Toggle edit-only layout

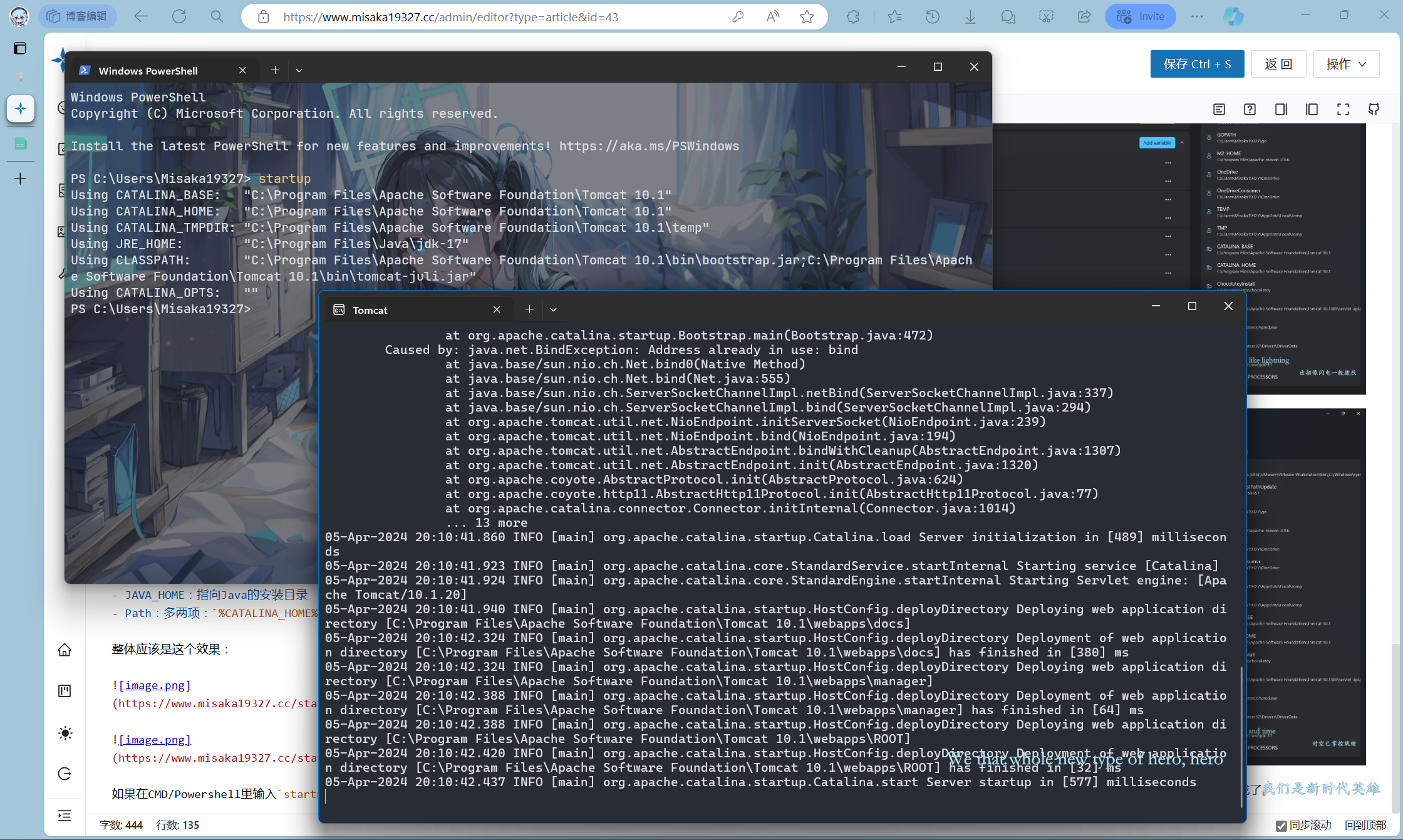[1312, 110]
